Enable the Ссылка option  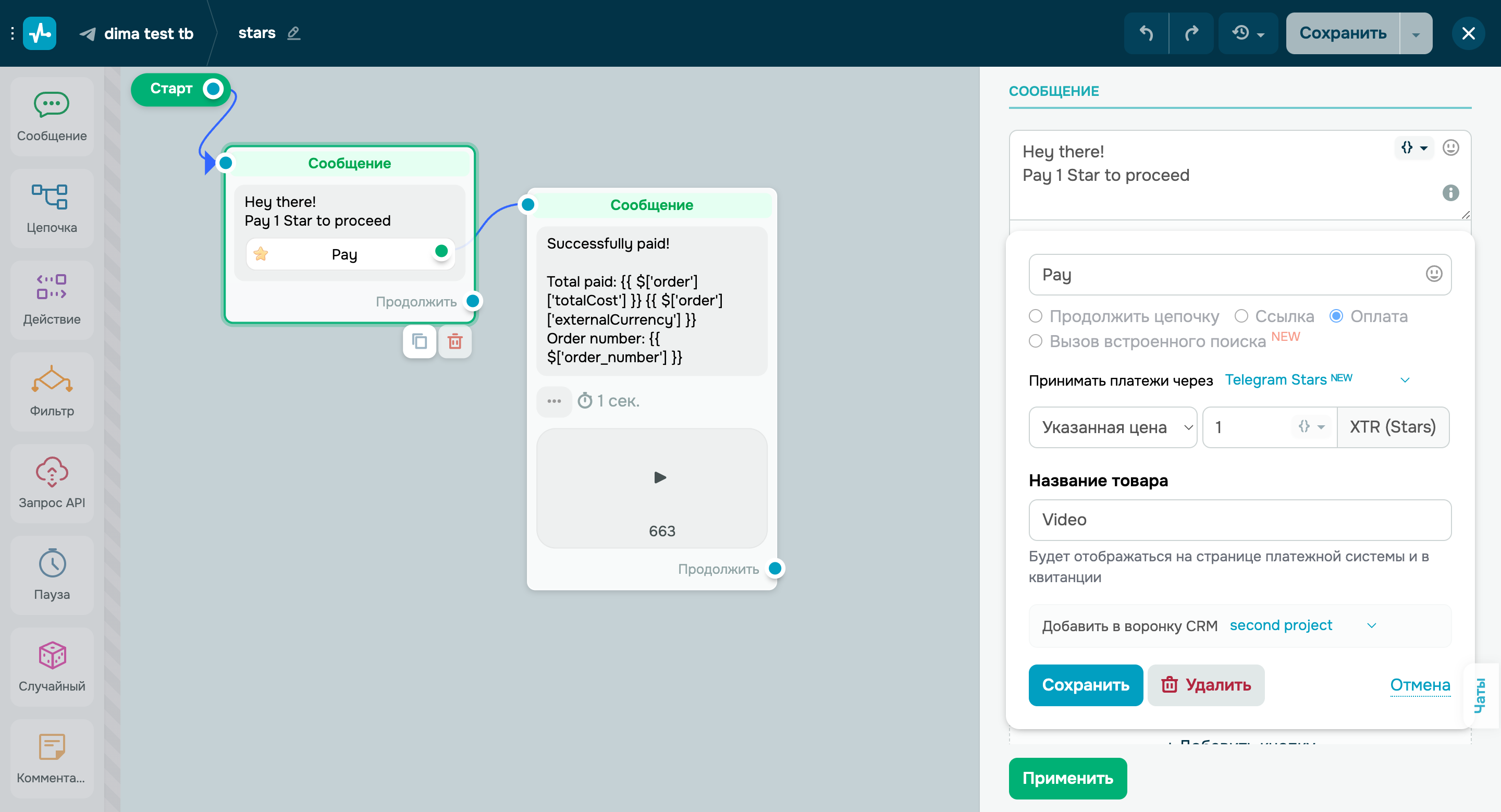pos(1241,316)
